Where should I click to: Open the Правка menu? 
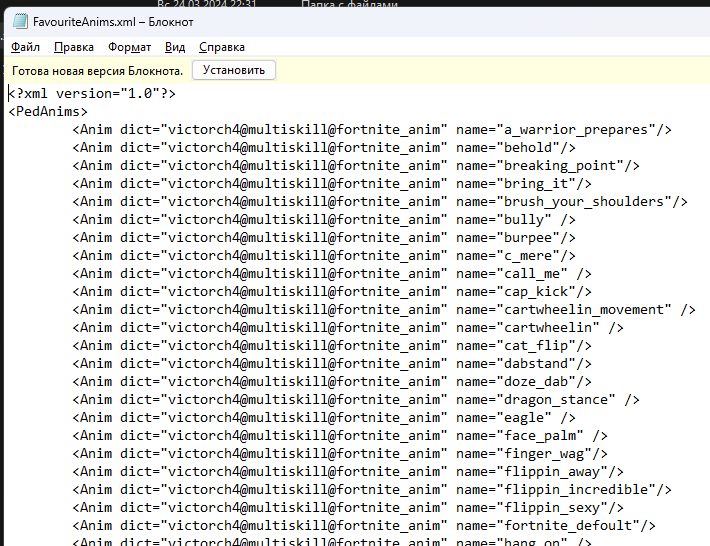[x=74, y=47]
